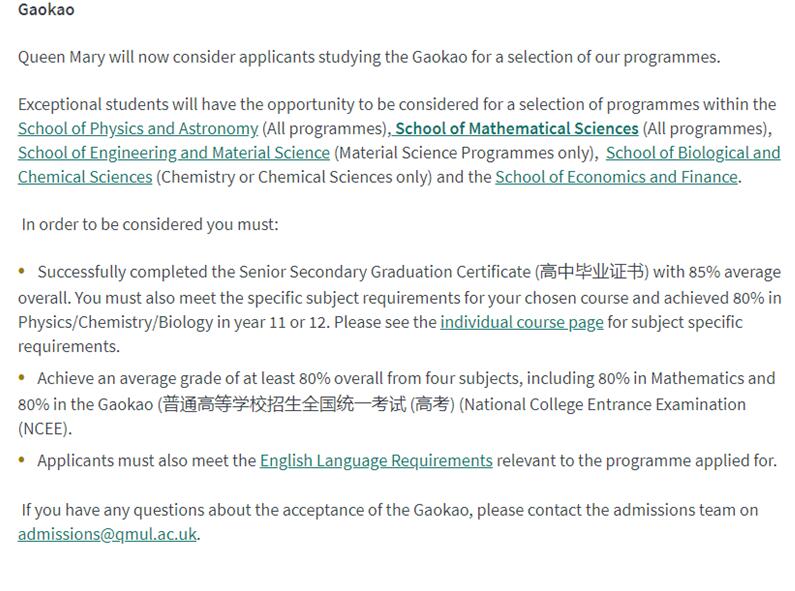The image size is (795, 591).
Task: Click the '(NCEE).' text
Action: 45,428
